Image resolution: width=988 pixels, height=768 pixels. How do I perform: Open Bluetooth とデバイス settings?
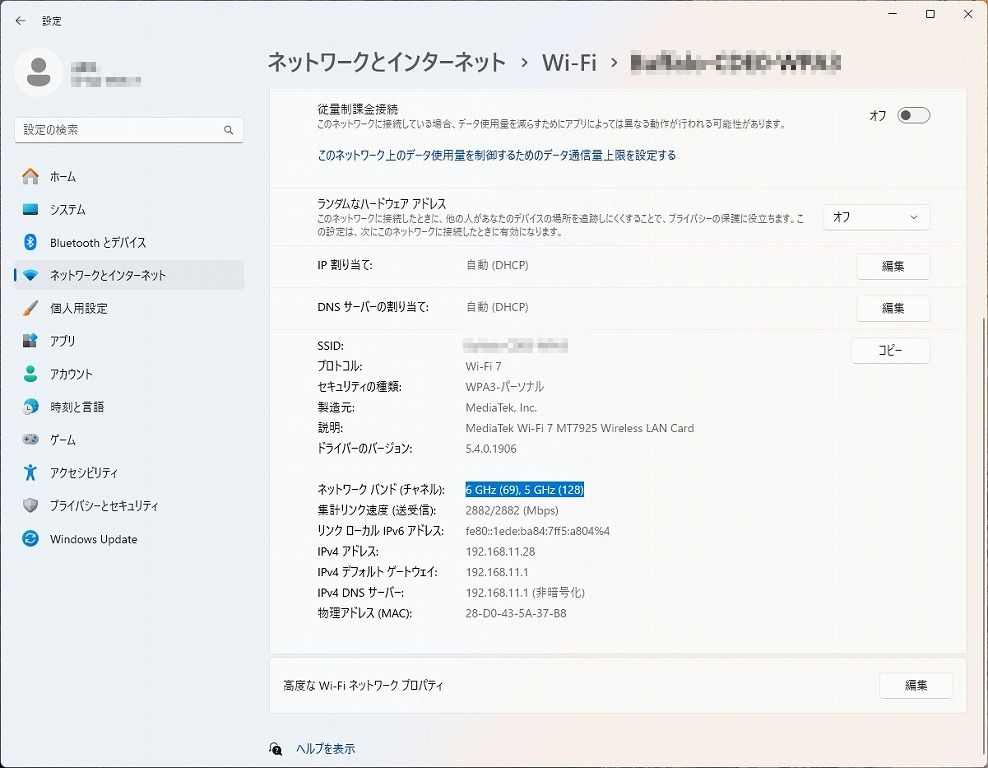pyautogui.click(x=129, y=242)
